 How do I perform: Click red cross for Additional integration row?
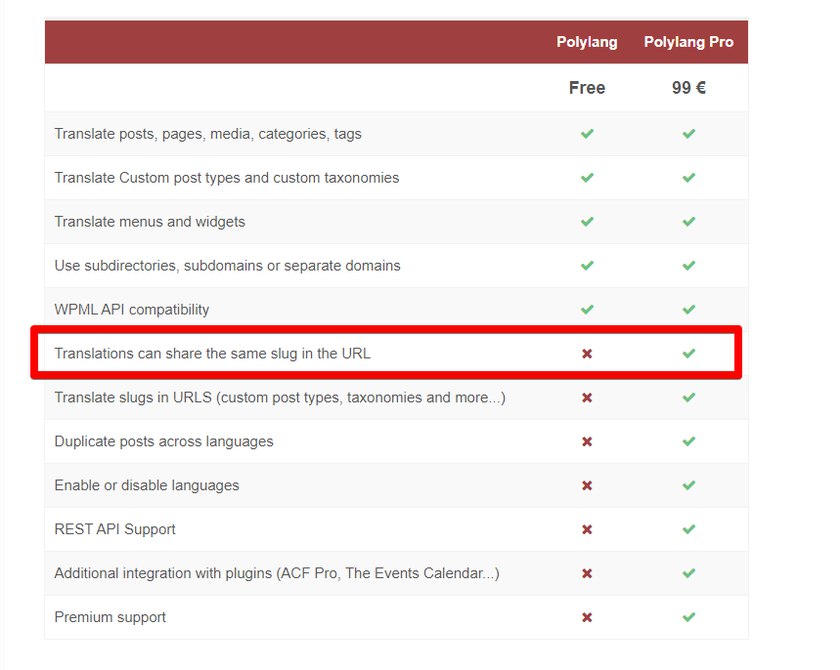(587, 573)
